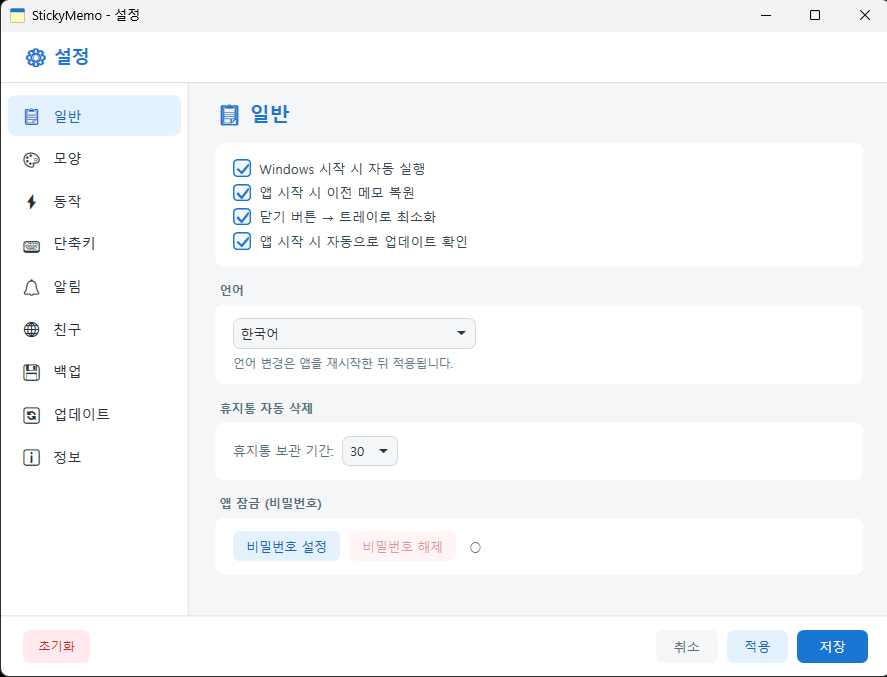Toggle 앱 시작 시 이전 메모 복원 checkbox
887x677 pixels.
tap(242, 193)
